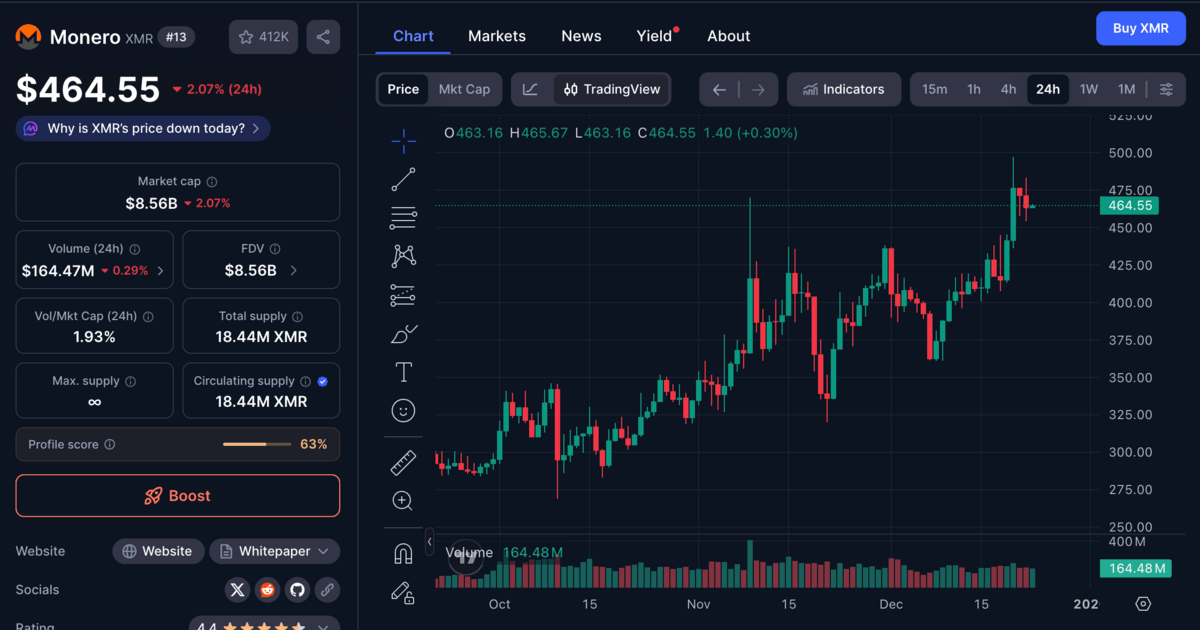
Task: Open 'Why is XMR's price down today?'
Action: (142, 128)
